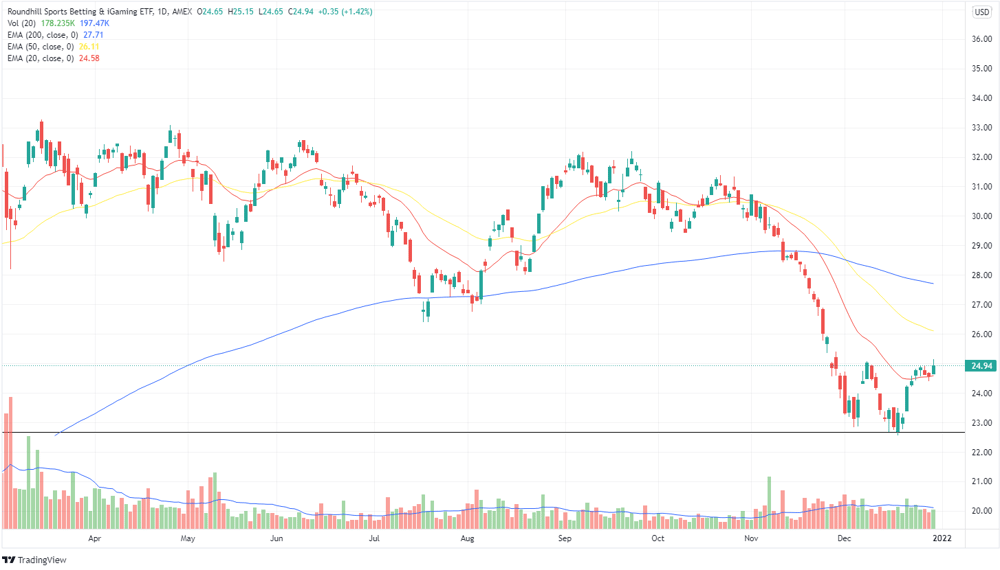Click the 24.58 EMA 20 value
Image resolution: width=1000 pixels, height=570 pixels.
89,58
